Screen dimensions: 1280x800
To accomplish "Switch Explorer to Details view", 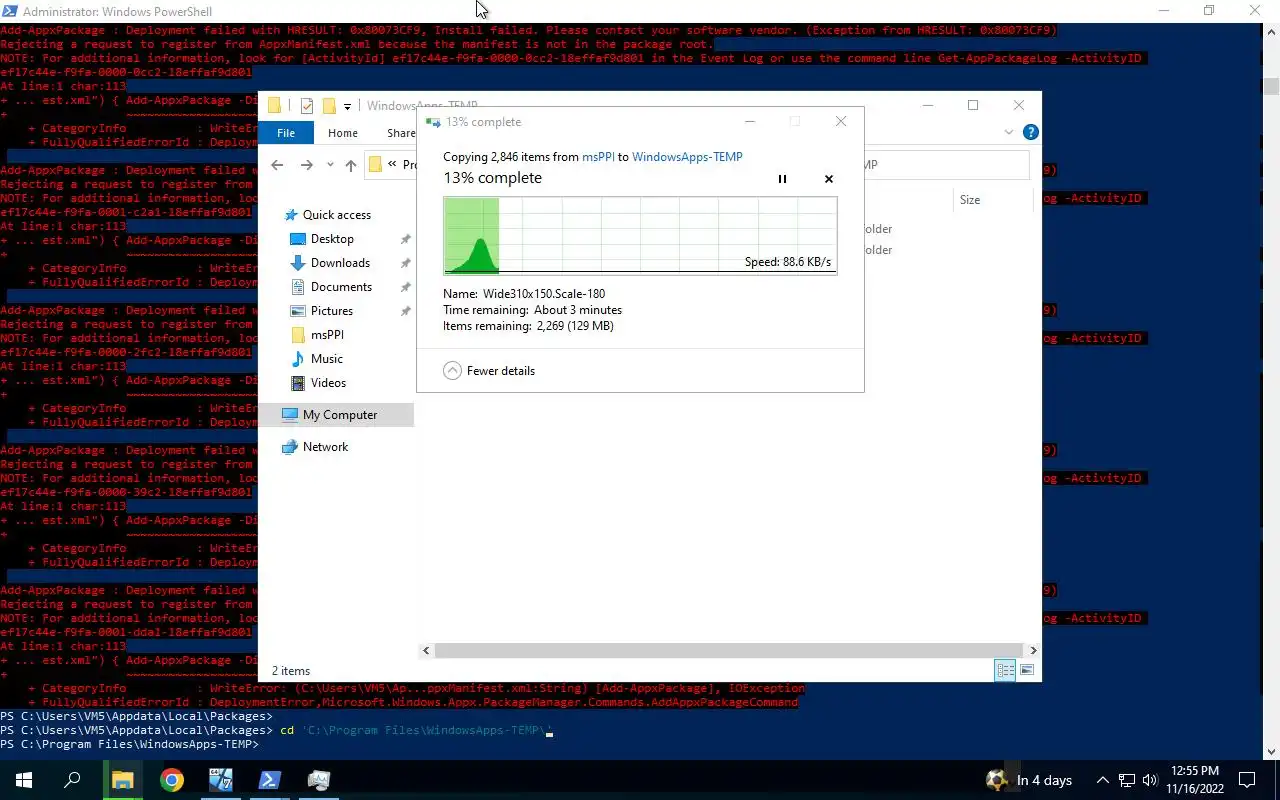I will tap(1005, 670).
